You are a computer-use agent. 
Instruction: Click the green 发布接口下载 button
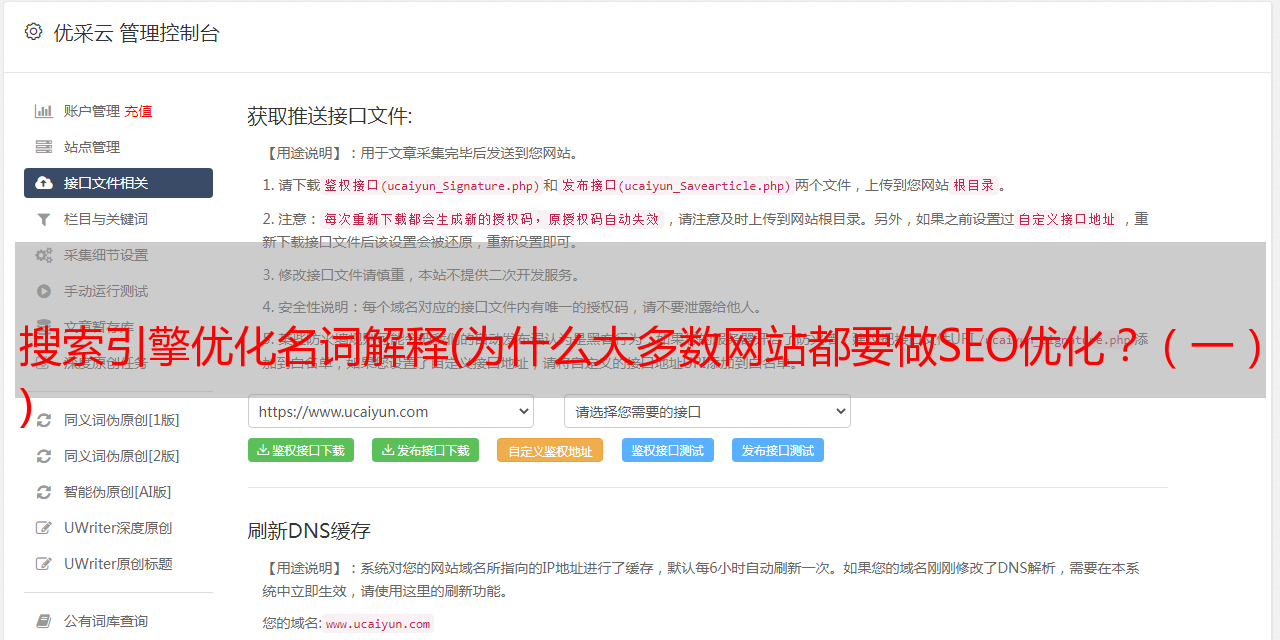pyautogui.click(x=425, y=450)
